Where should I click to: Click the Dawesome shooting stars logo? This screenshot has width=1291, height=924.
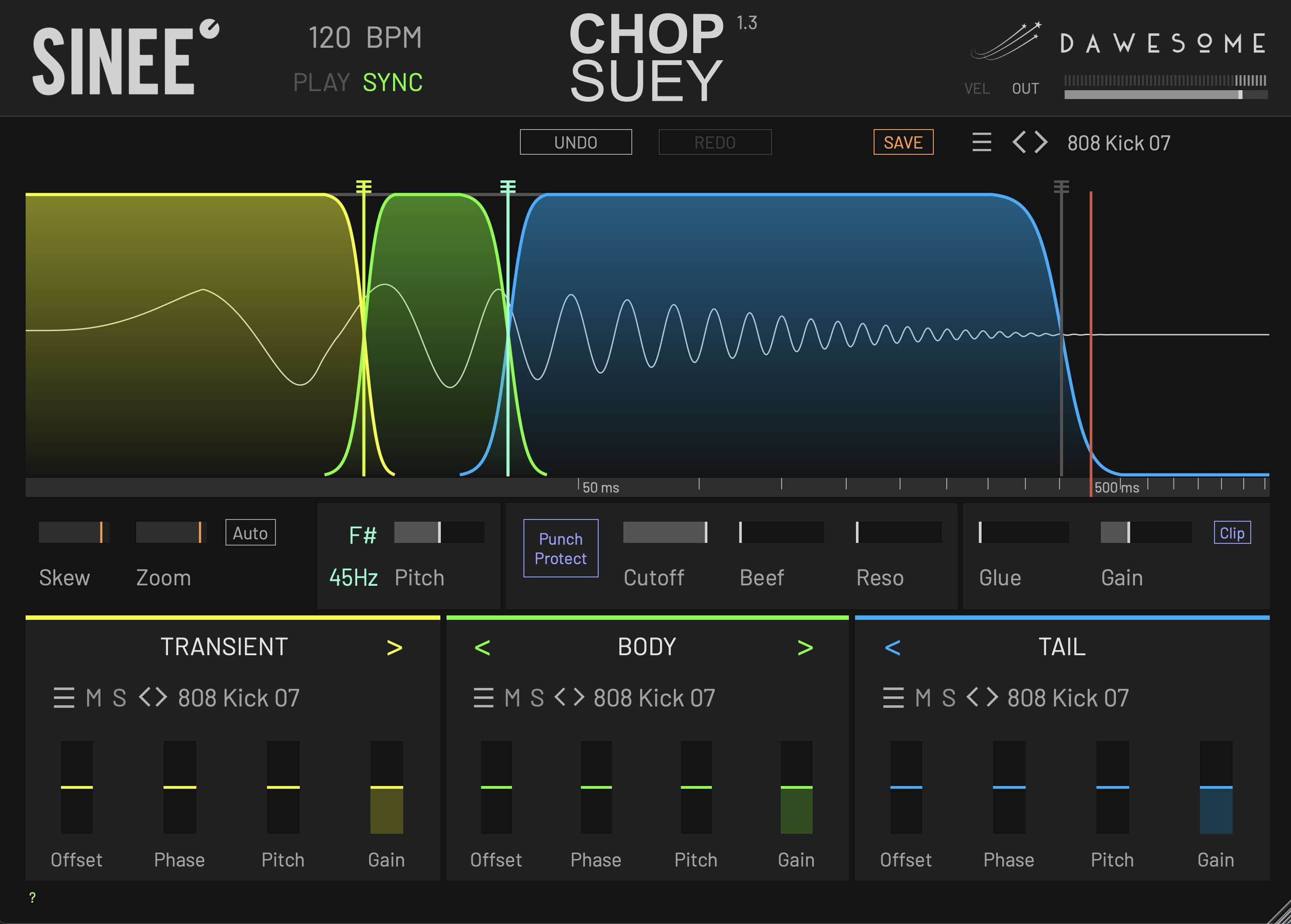click(x=1006, y=41)
